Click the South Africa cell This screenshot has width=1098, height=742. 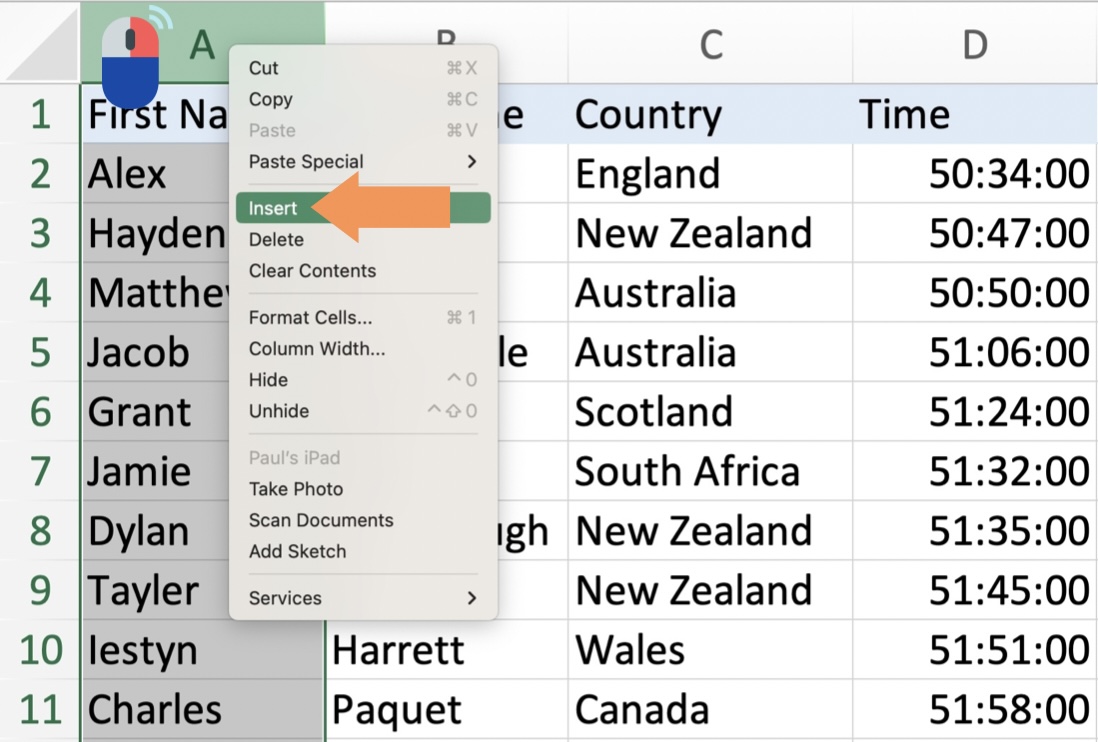tap(711, 471)
